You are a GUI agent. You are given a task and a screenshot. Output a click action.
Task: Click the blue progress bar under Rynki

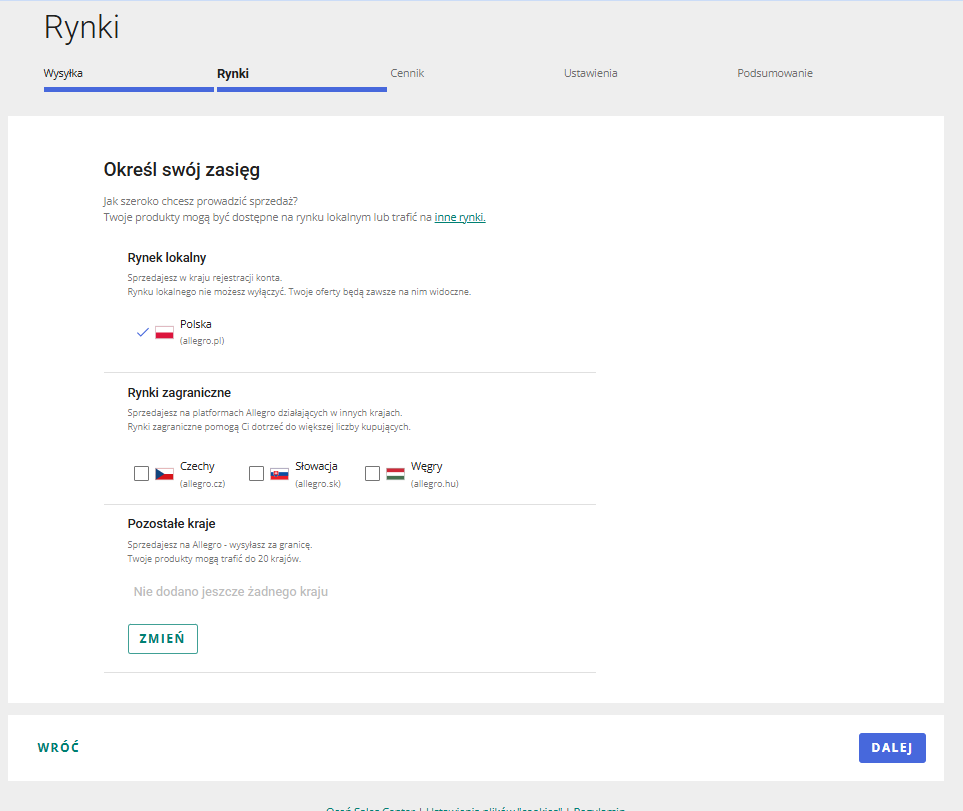coord(301,89)
